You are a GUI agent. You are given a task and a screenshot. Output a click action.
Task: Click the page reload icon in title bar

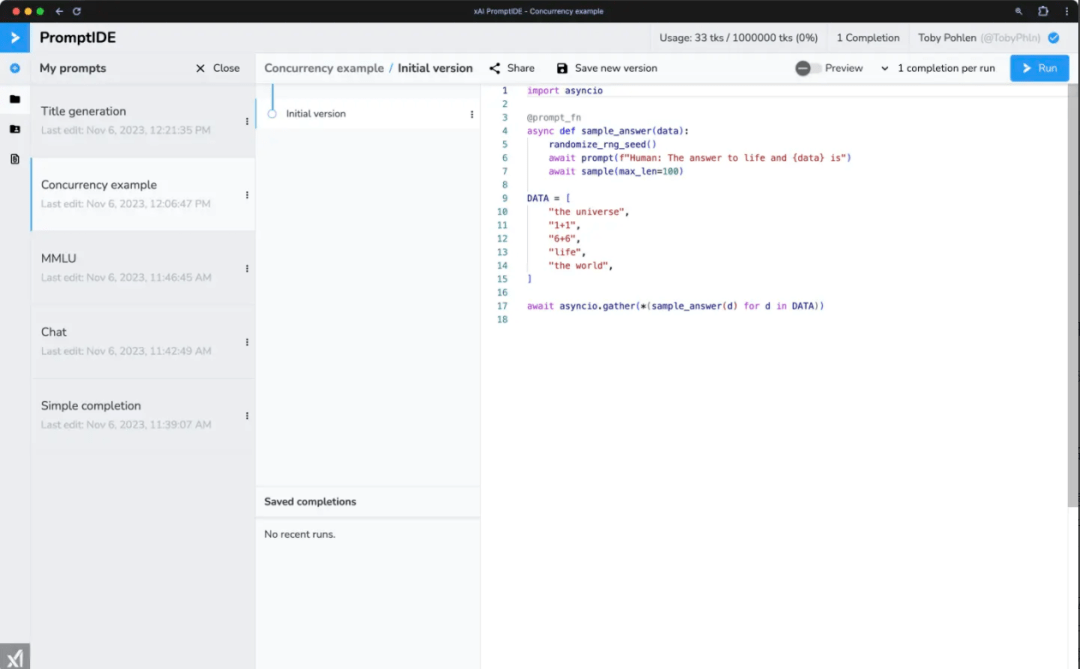coord(77,11)
